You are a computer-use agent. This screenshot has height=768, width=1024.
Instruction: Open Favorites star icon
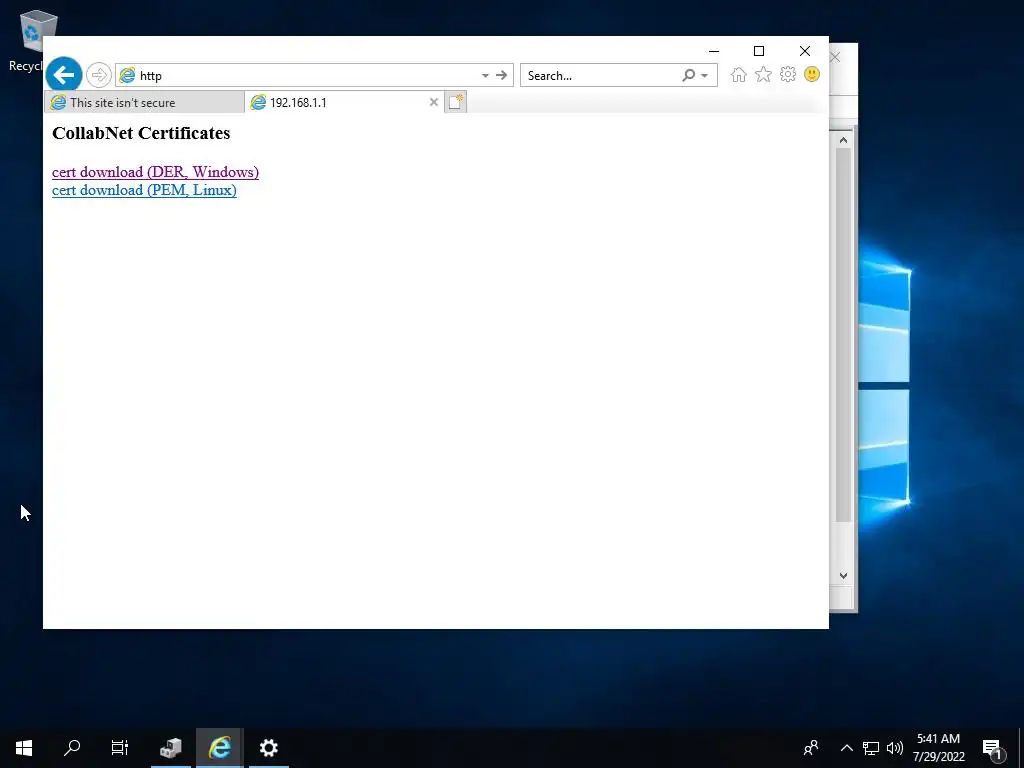pyautogui.click(x=763, y=75)
